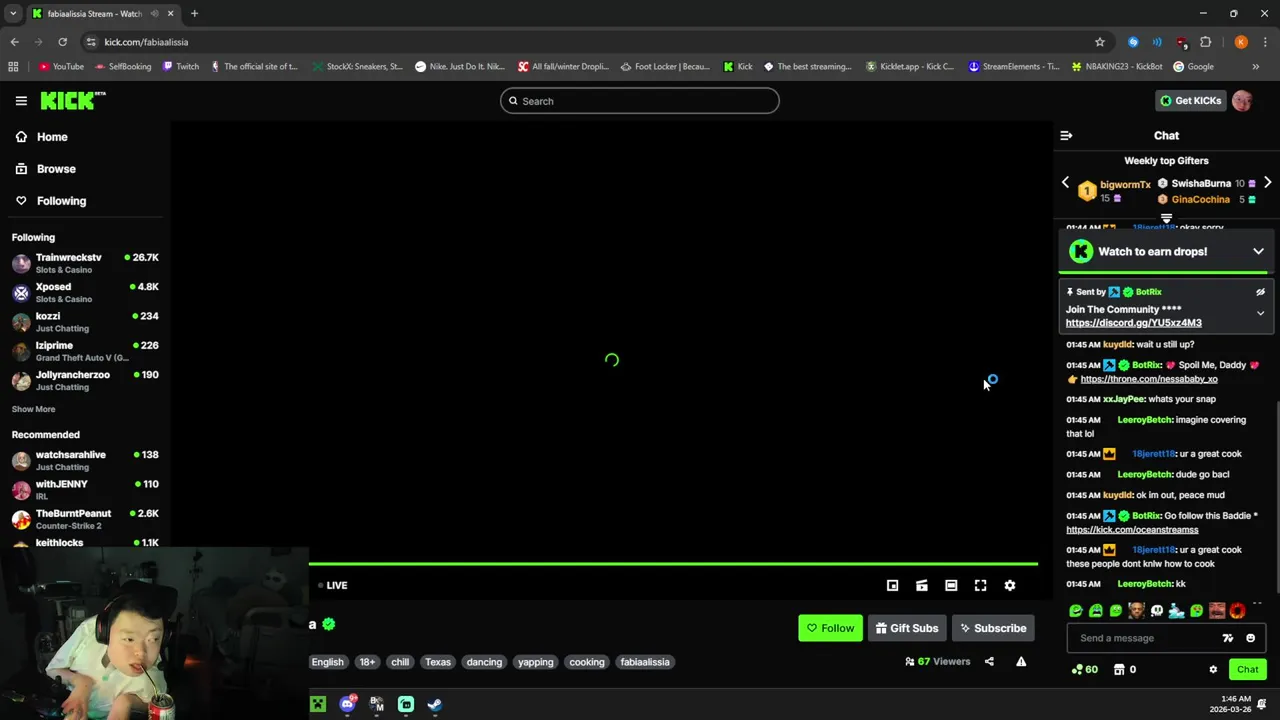Open Steam from the taskbar
This screenshot has width=1280, height=720.
click(435, 704)
